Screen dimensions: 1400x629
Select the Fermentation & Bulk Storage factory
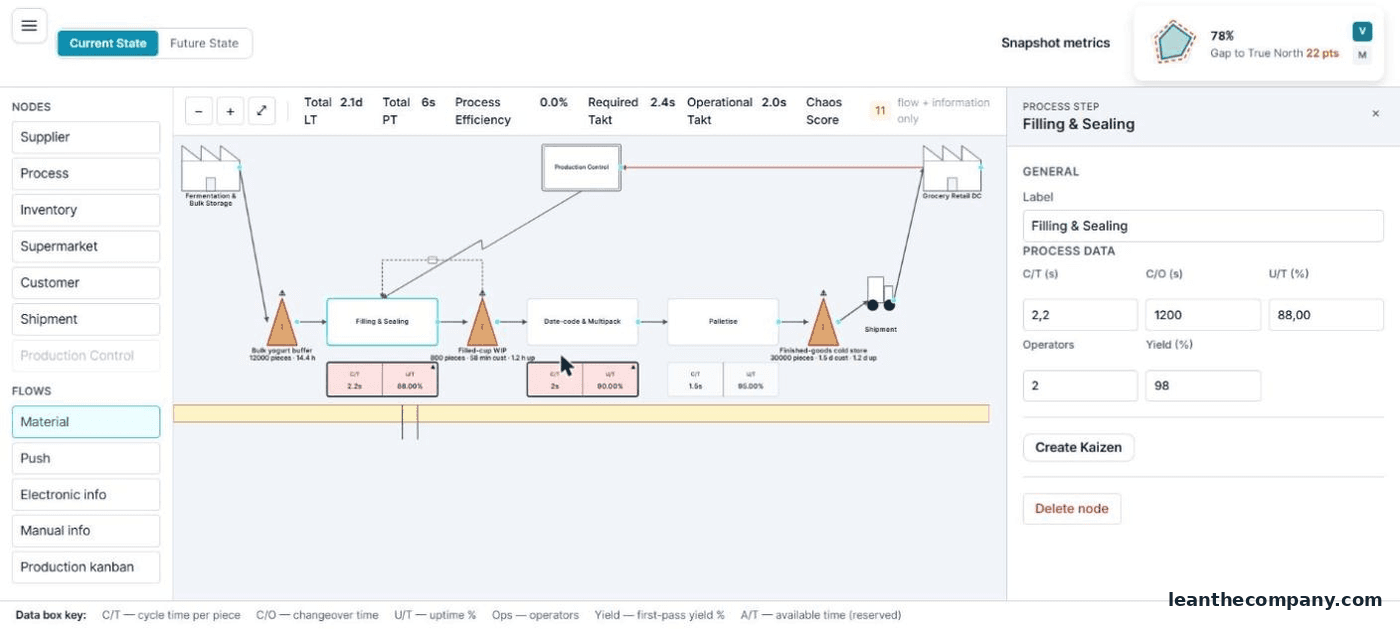click(211, 169)
